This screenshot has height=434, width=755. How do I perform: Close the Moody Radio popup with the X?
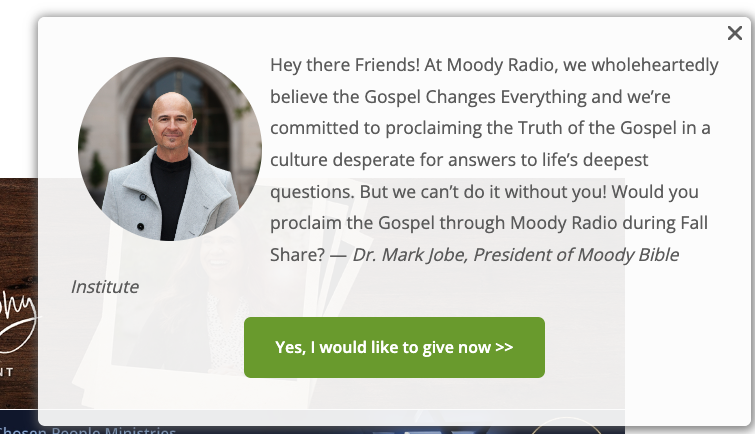(x=735, y=34)
